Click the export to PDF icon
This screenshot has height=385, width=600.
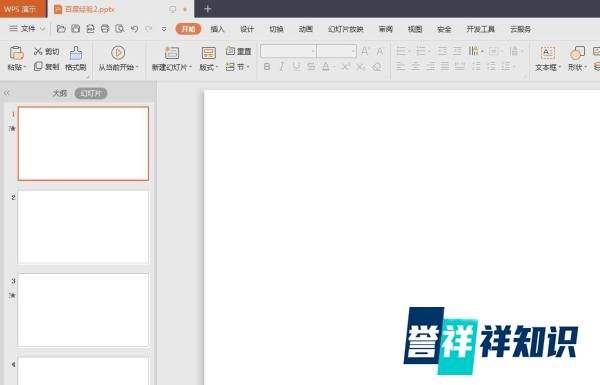90,29
